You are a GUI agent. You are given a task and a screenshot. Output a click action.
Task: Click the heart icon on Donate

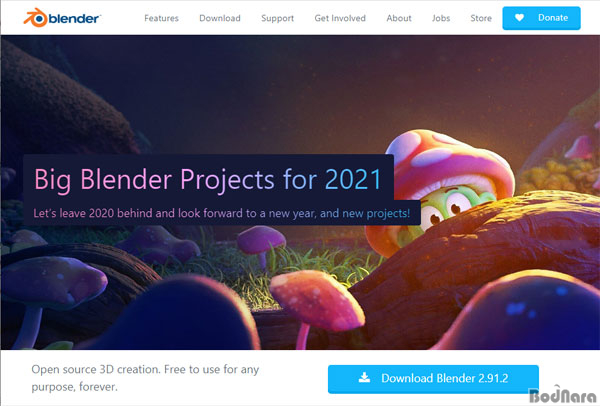click(519, 18)
